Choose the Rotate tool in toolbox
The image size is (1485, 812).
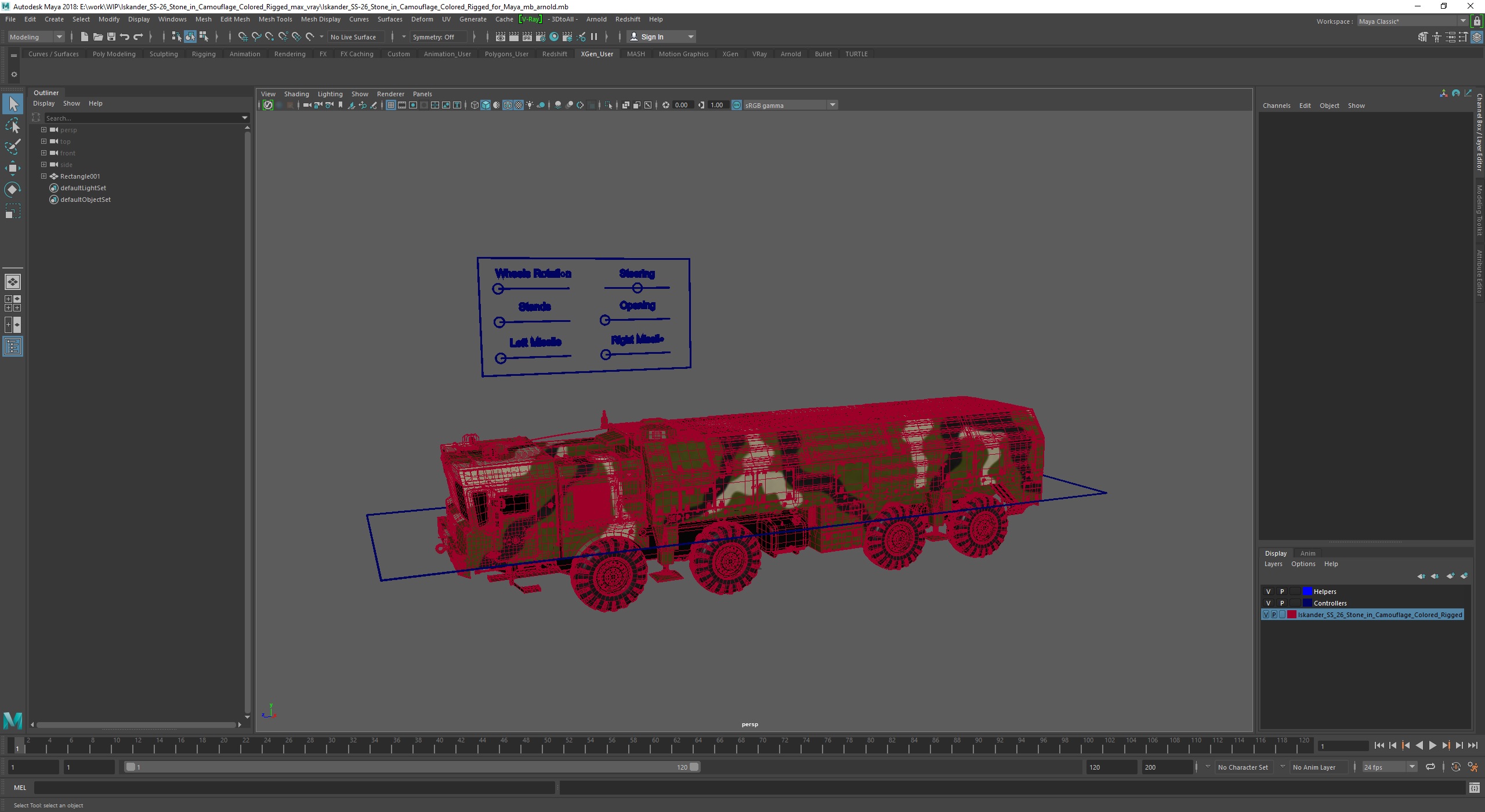pyautogui.click(x=13, y=190)
